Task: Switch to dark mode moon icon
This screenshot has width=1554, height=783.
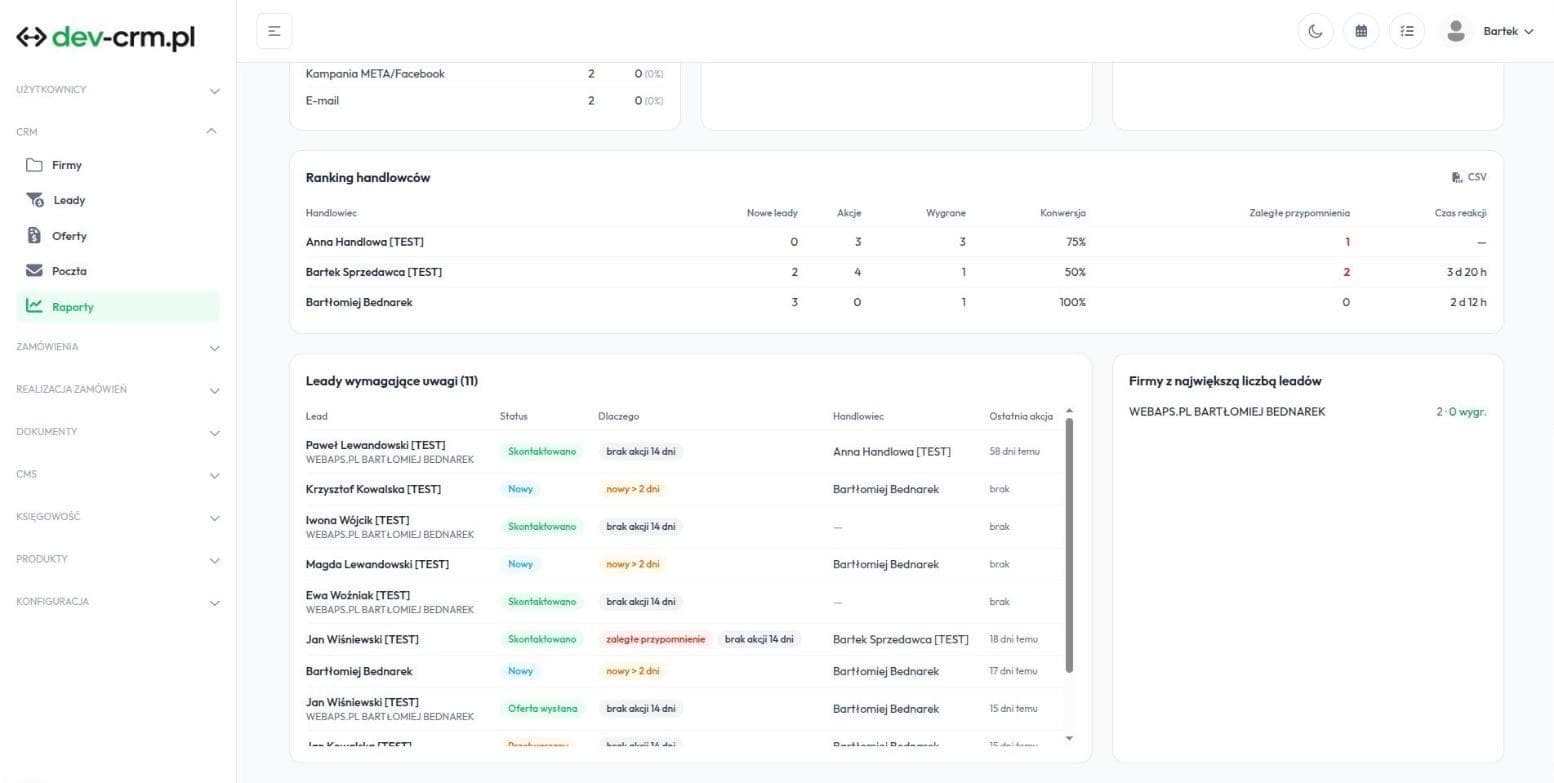Action: (x=1315, y=31)
